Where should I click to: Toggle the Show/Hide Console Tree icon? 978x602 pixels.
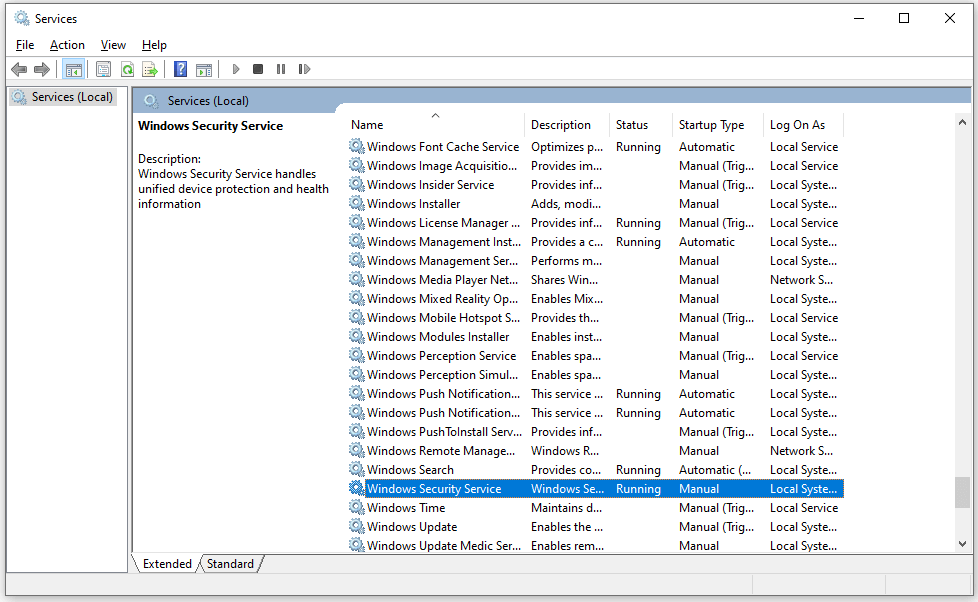[x=74, y=69]
